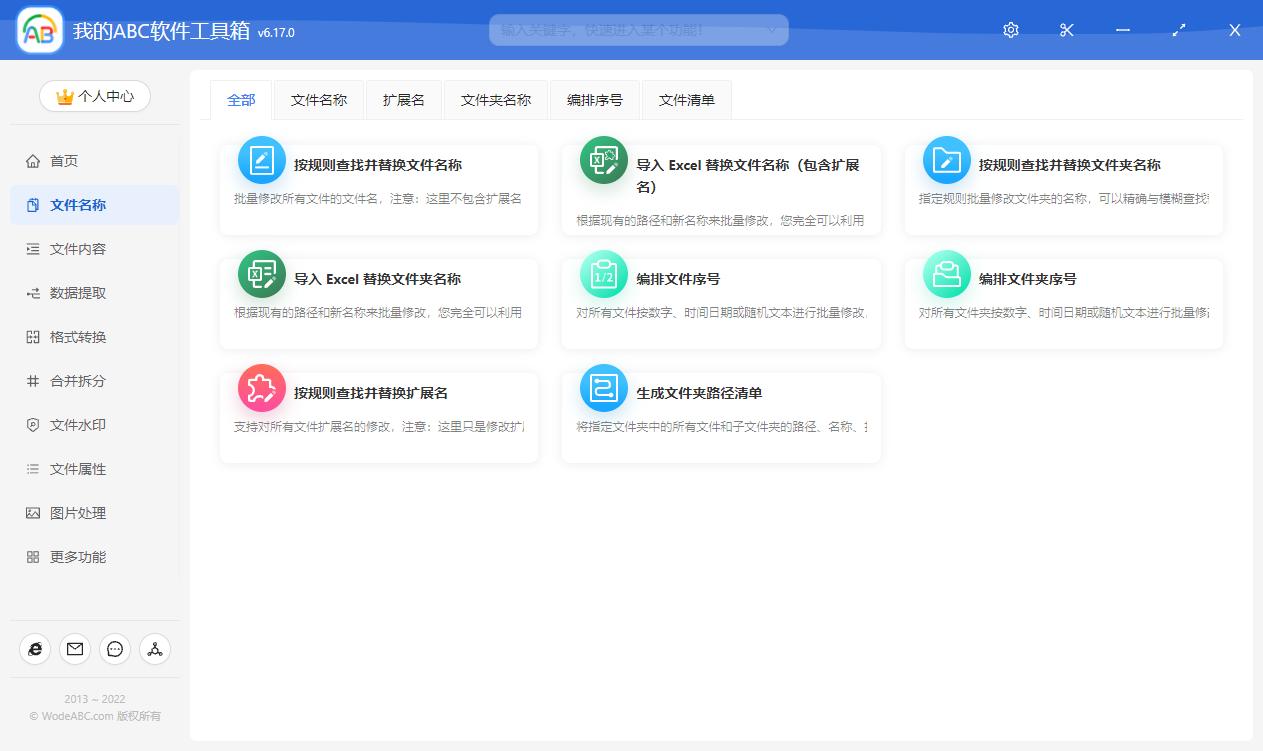Image resolution: width=1263 pixels, height=751 pixels.
Task: Open the browser website icon at bottom left
Action: point(35,649)
